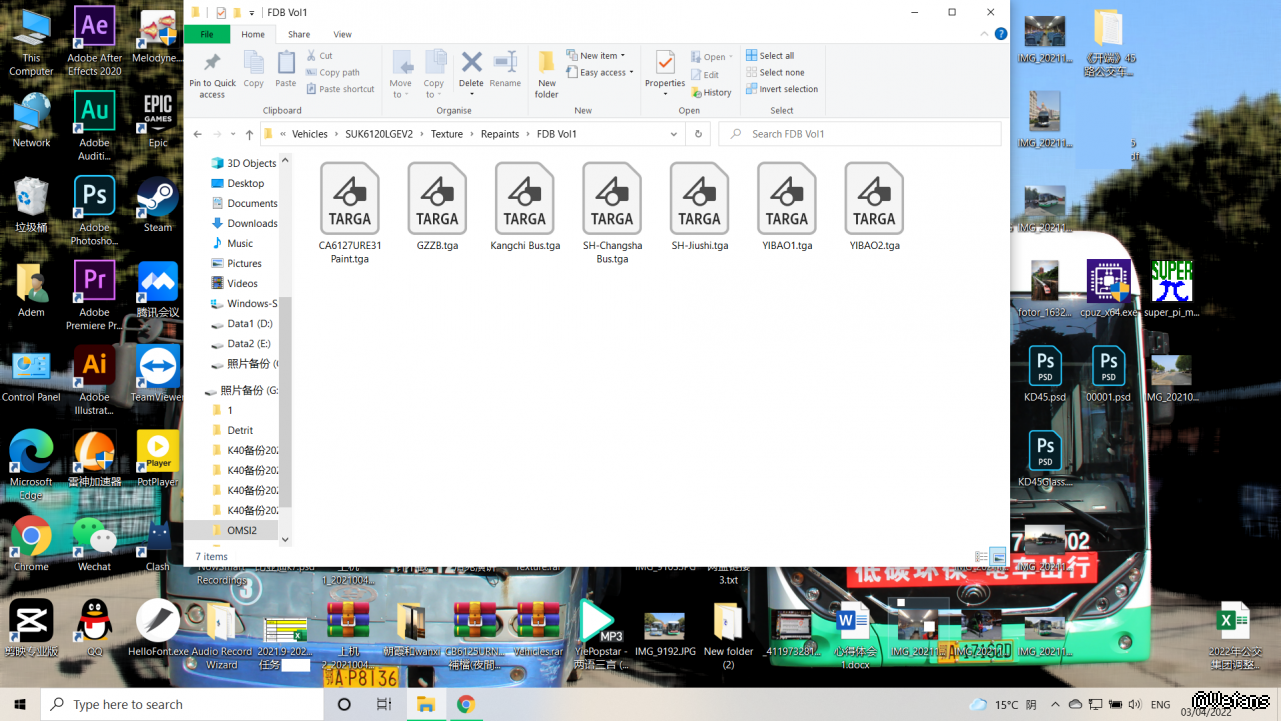
Task: Open Steam from the desktop
Action: tap(158, 204)
